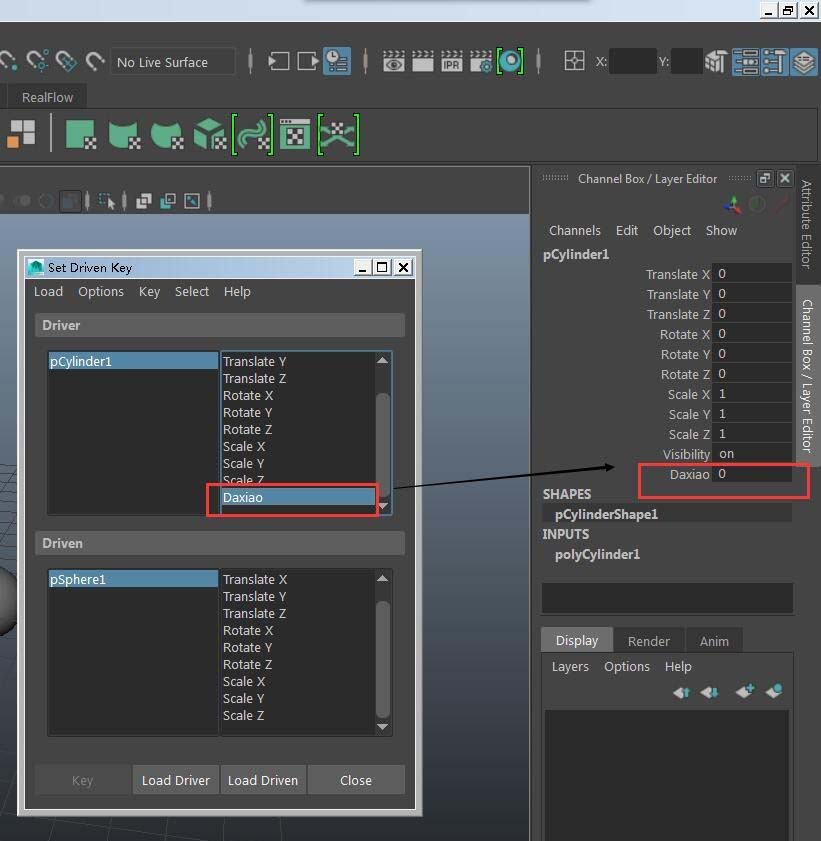The height and width of the screenshot is (841, 821).
Task: Switch to the Anim layer tab
Action: [714, 641]
